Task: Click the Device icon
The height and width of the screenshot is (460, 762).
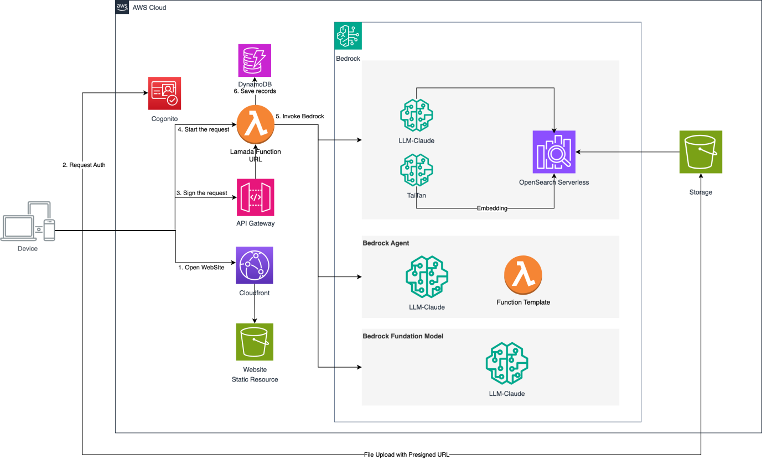Action: 28,221
